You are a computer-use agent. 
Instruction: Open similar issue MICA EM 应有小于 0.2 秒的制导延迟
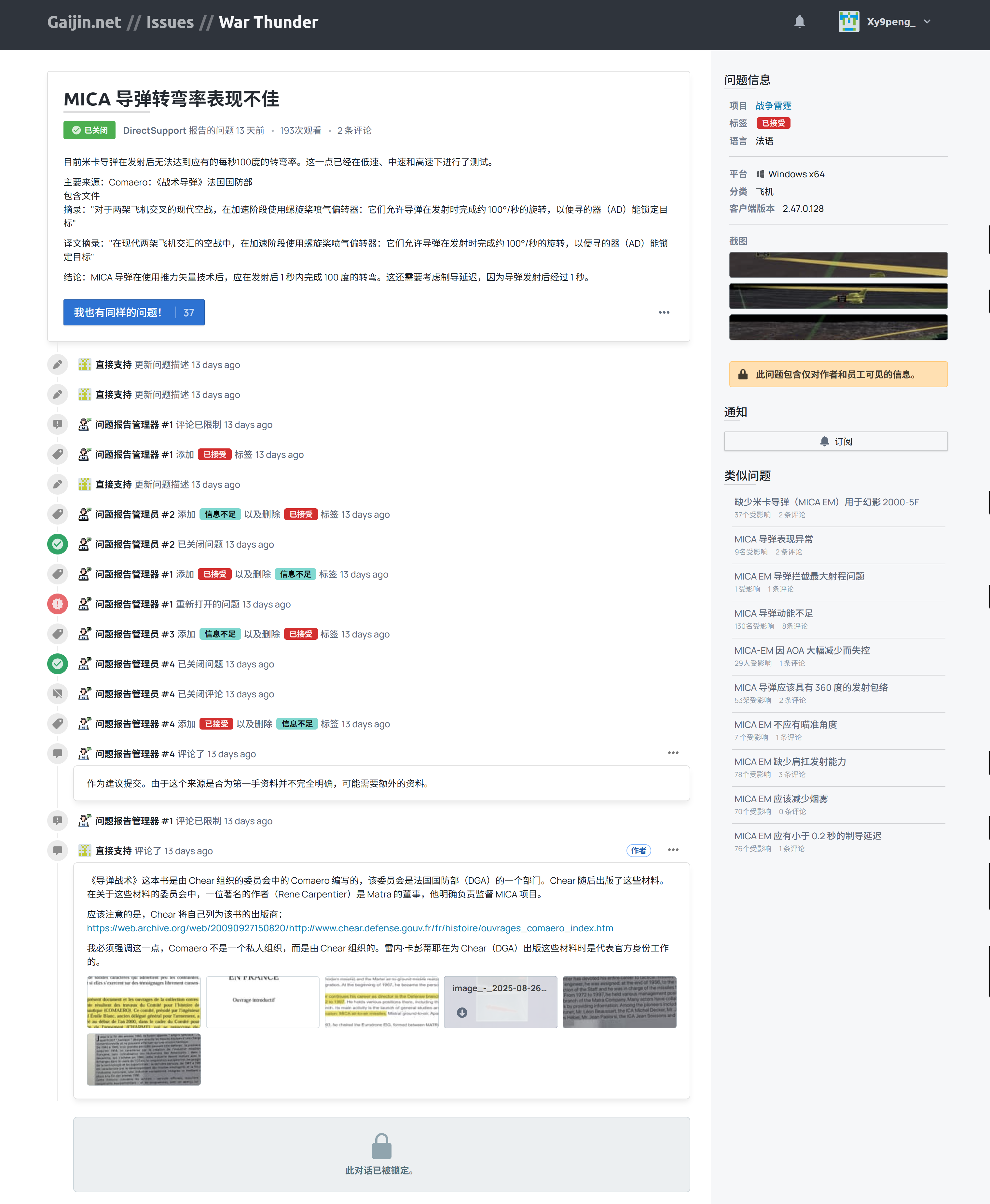point(807,835)
